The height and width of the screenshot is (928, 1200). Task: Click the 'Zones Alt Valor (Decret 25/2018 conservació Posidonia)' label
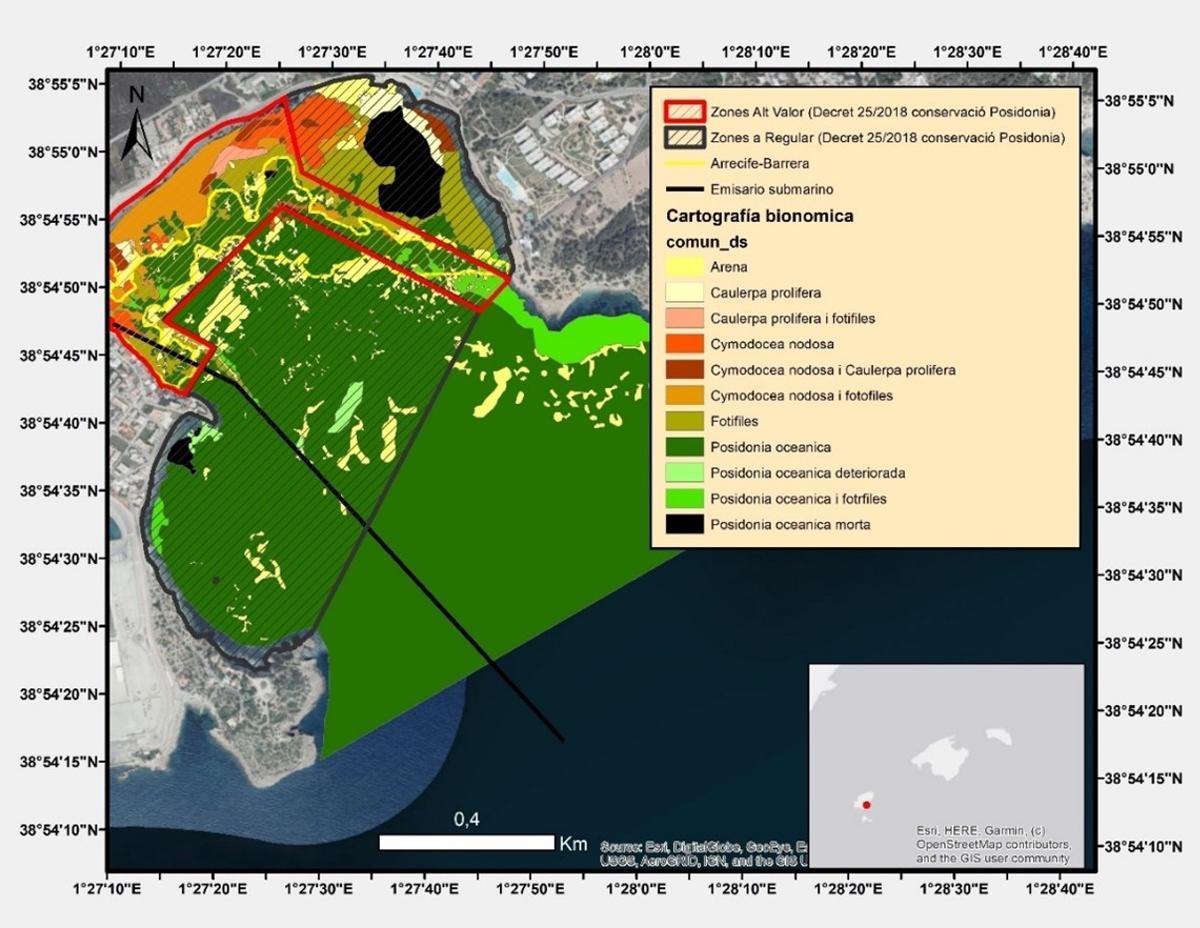[883, 110]
